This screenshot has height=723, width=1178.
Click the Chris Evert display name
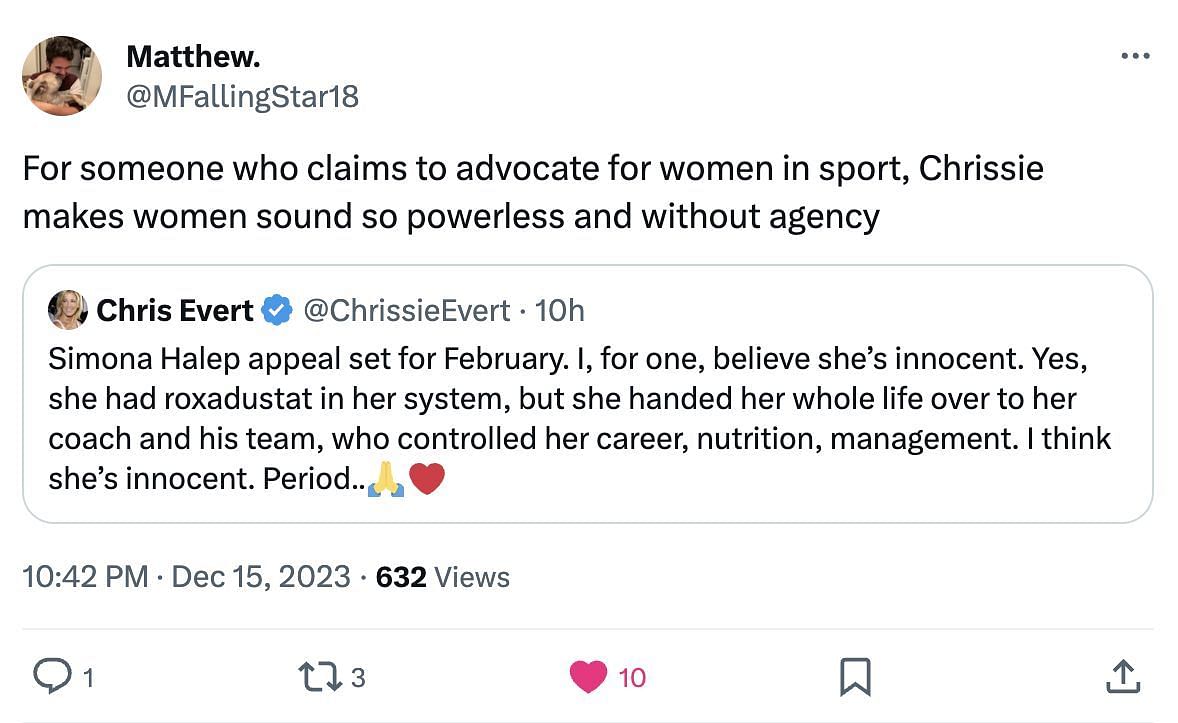pos(175,311)
